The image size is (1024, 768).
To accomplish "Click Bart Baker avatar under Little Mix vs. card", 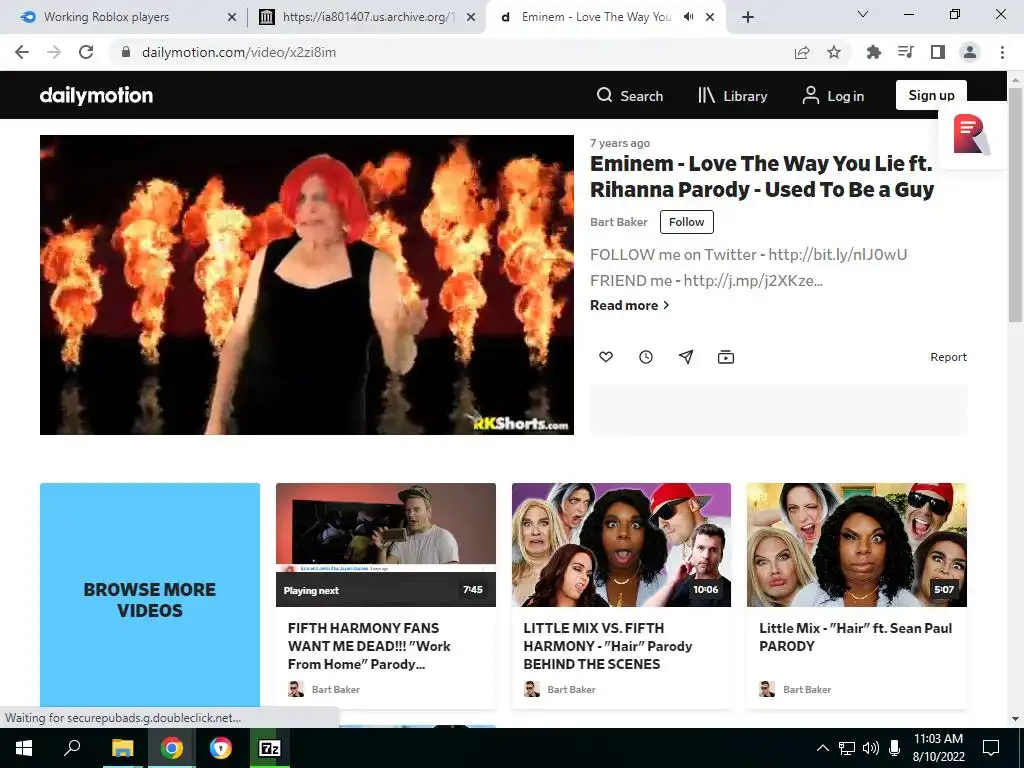I will [x=532, y=689].
